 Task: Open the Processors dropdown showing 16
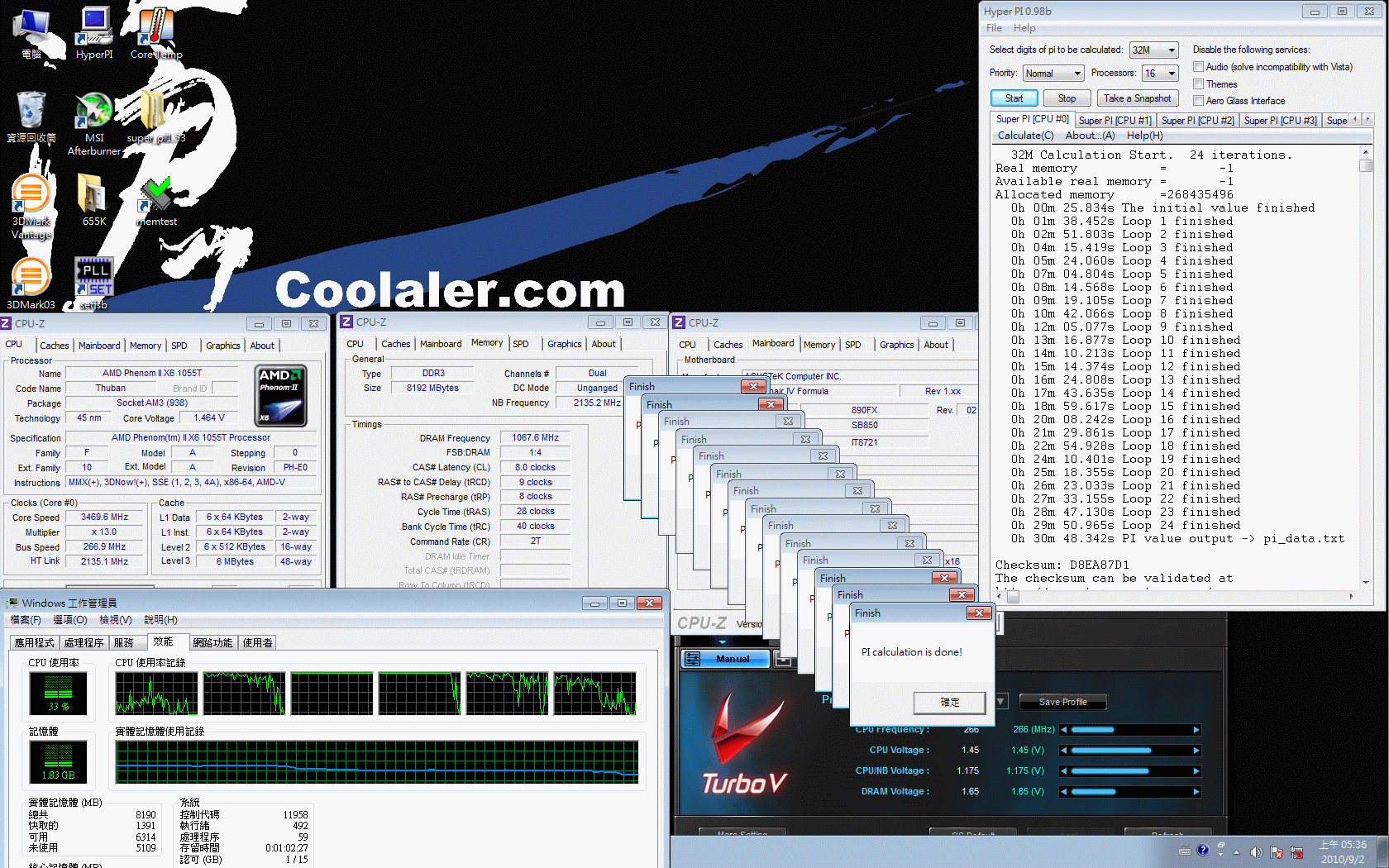tap(1160, 74)
